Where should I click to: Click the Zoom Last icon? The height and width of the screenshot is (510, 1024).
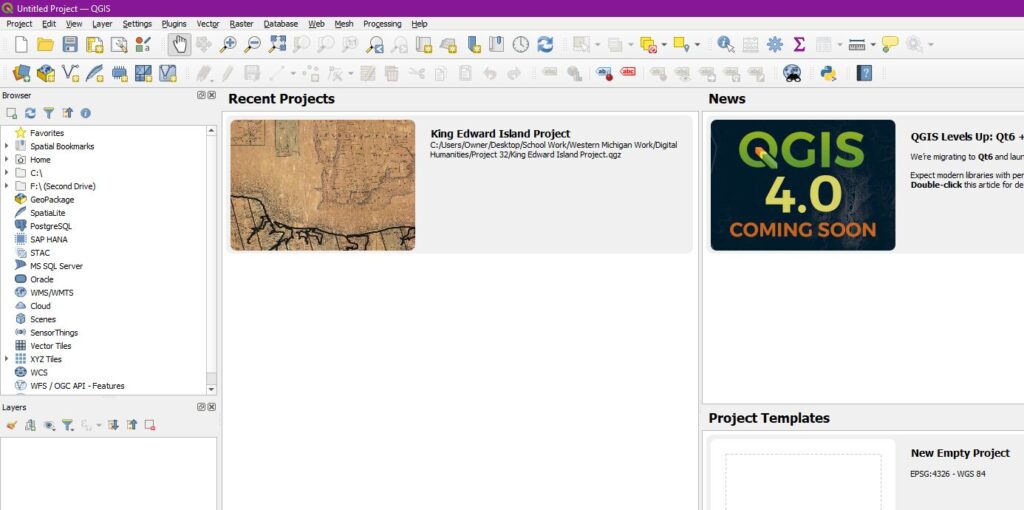pos(375,44)
